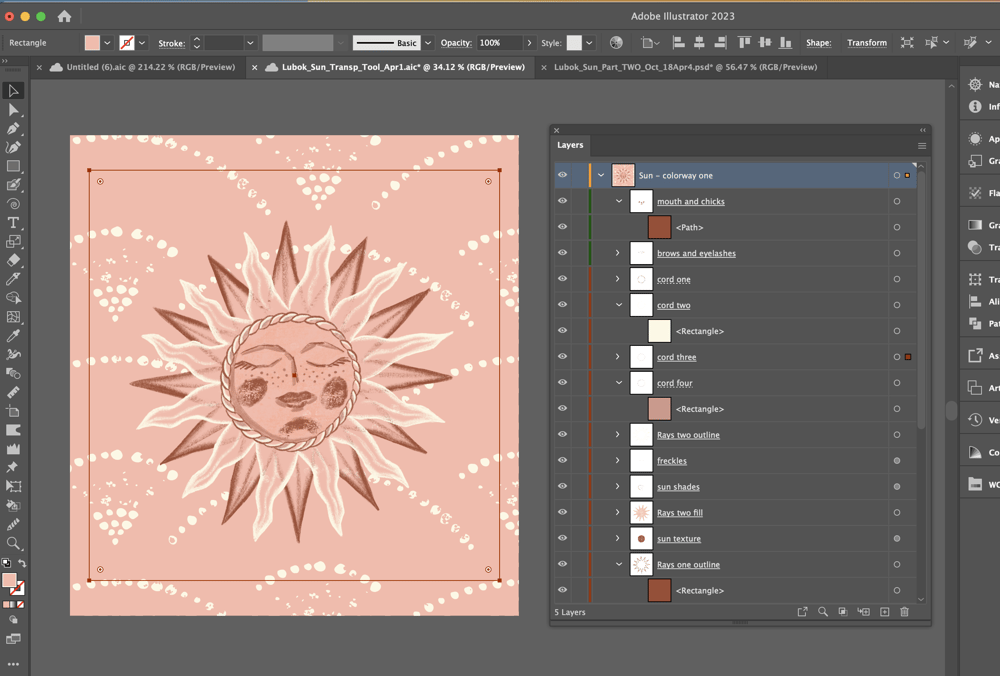Open the Stroke weight dropdown
The image size is (1000, 676).
point(251,43)
